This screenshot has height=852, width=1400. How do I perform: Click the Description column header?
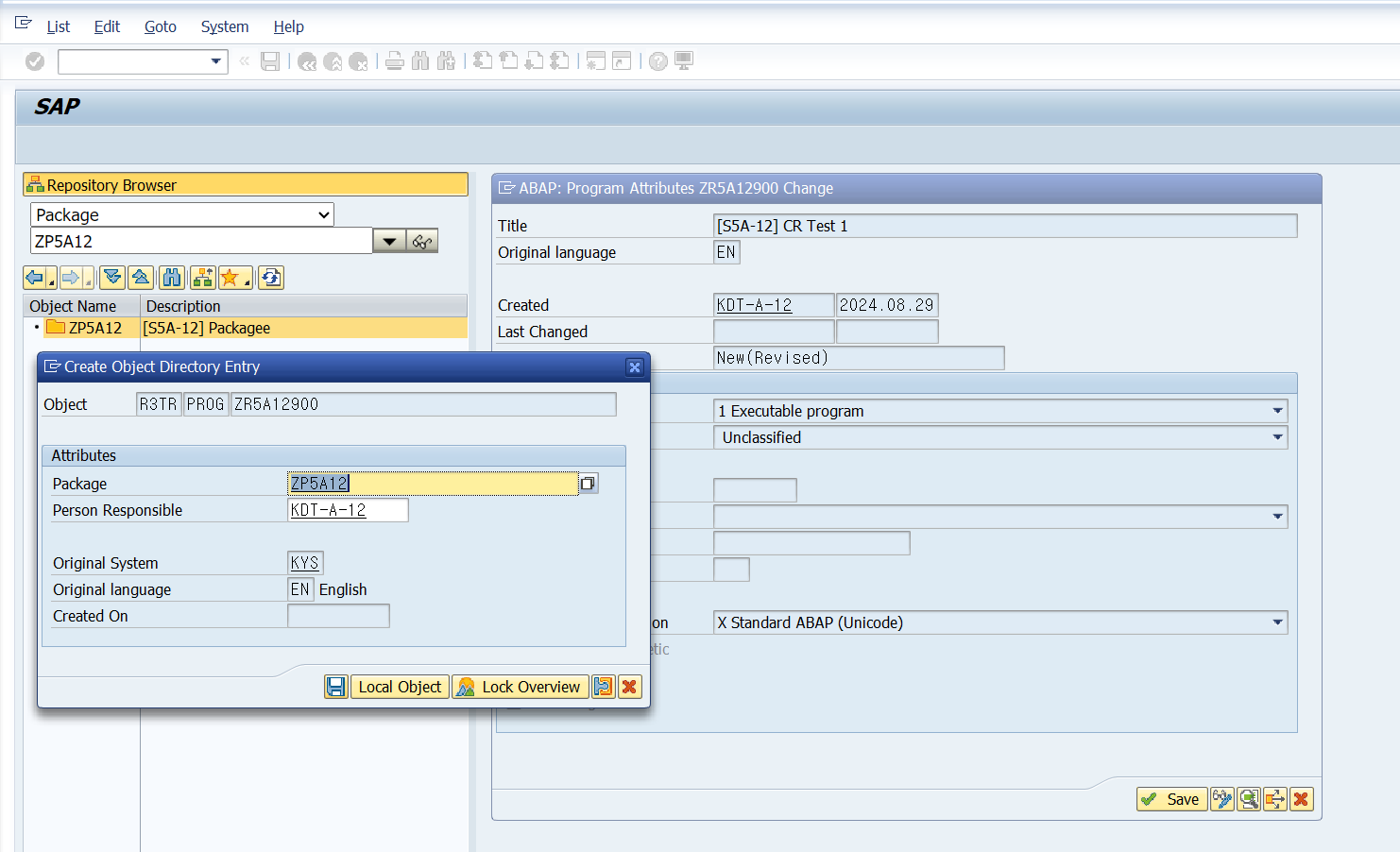tap(304, 306)
